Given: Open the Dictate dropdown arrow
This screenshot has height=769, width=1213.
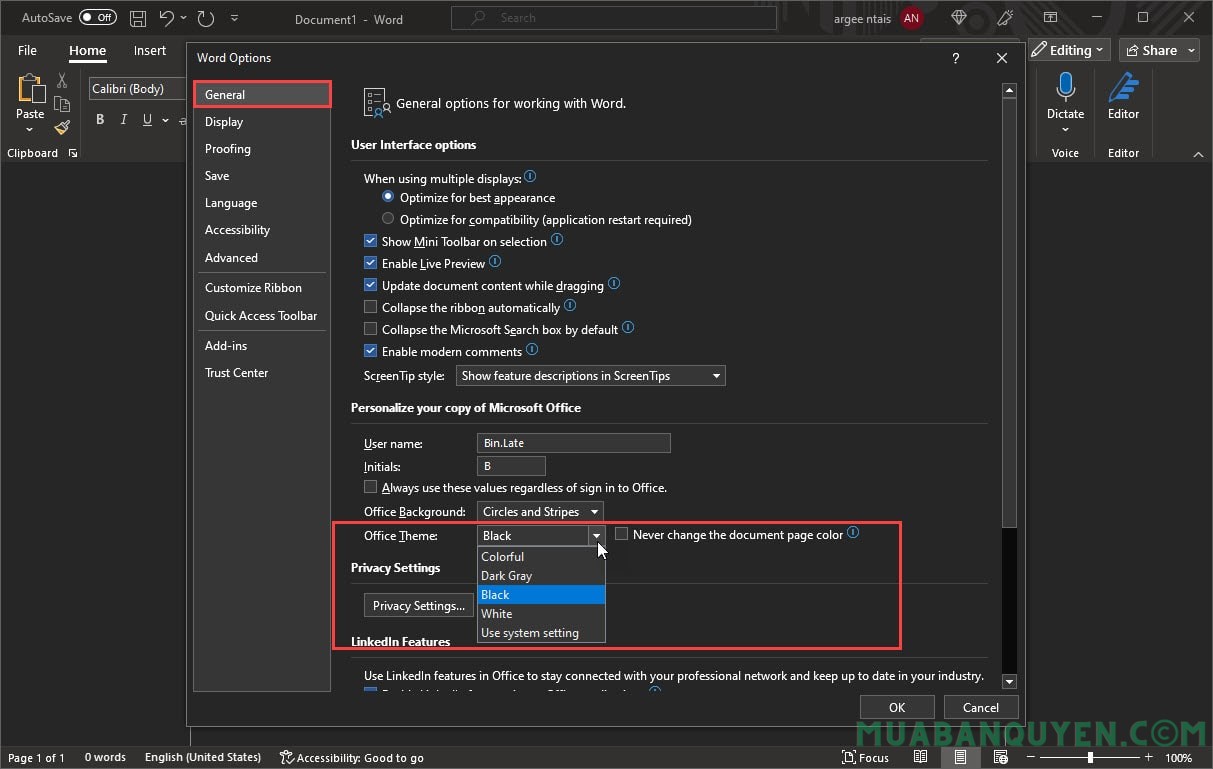Looking at the screenshot, I should pos(1065,130).
